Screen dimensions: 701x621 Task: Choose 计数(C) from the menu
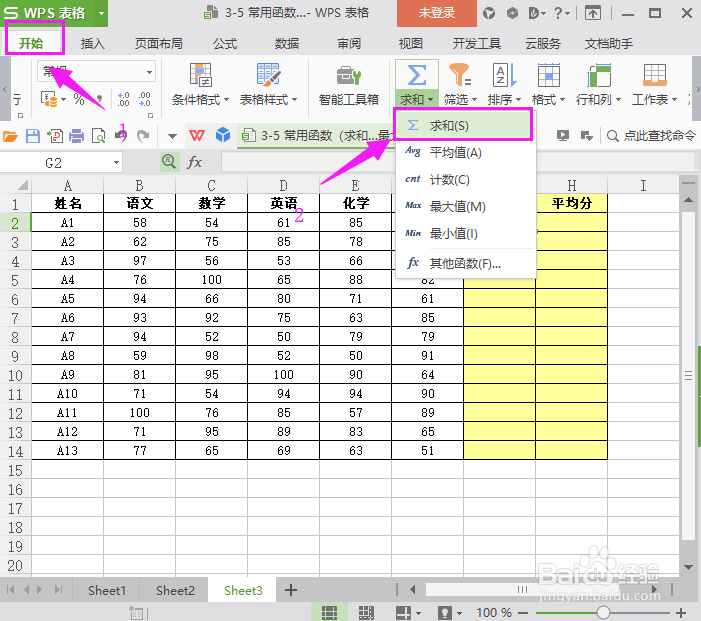466,180
